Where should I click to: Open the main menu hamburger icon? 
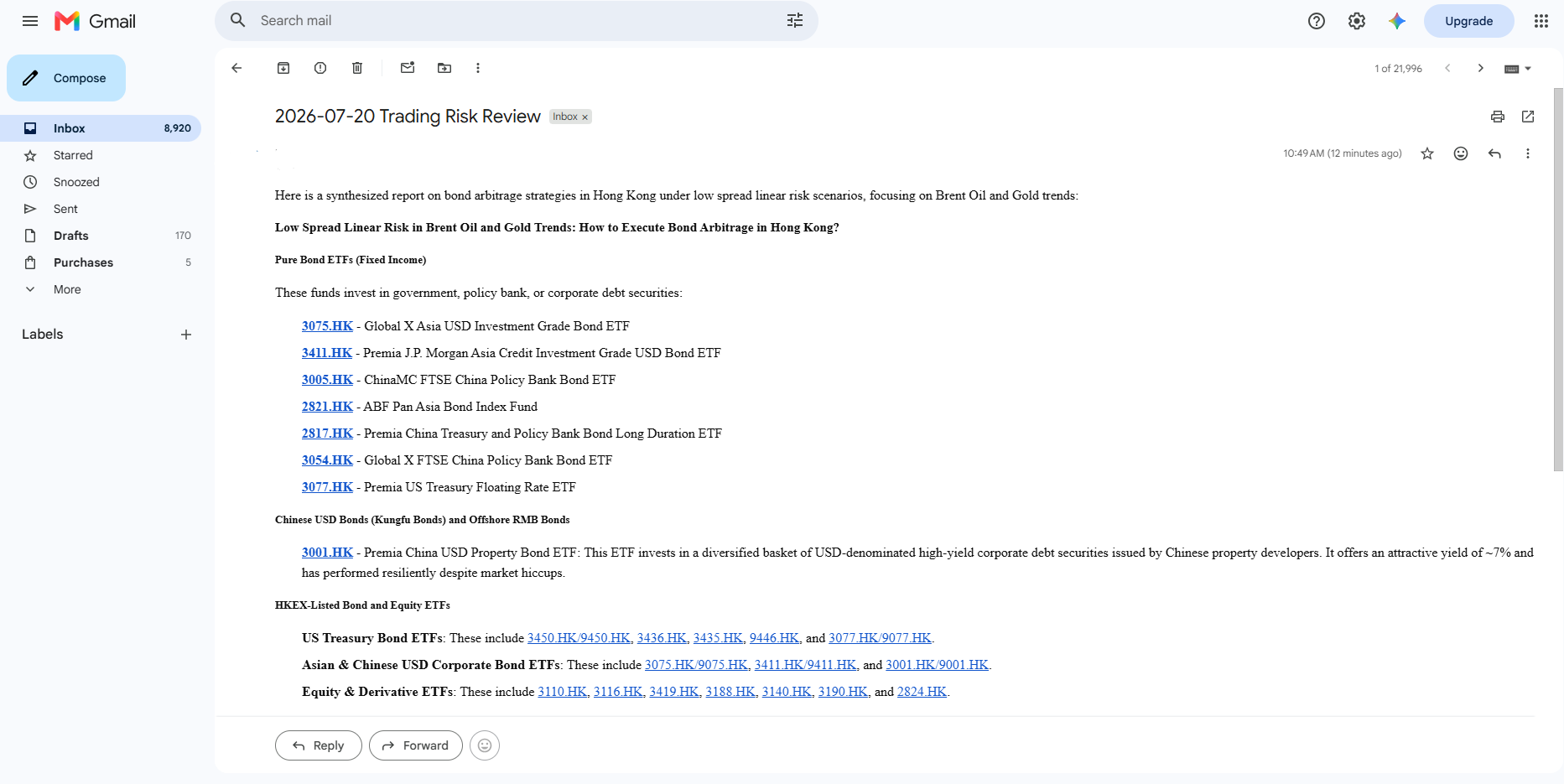pyautogui.click(x=30, y=21)
